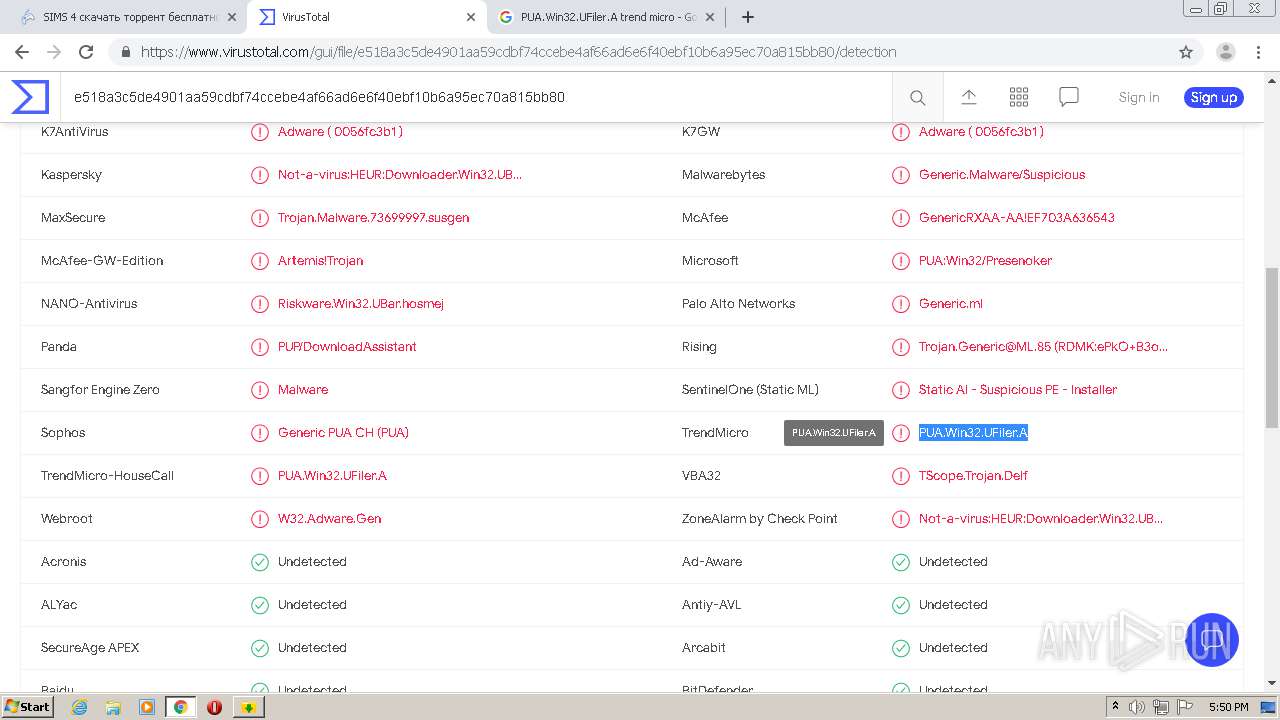The image size is (1280, 720).
Task: Go back with the browser arrow
Action: click(22, 52)
